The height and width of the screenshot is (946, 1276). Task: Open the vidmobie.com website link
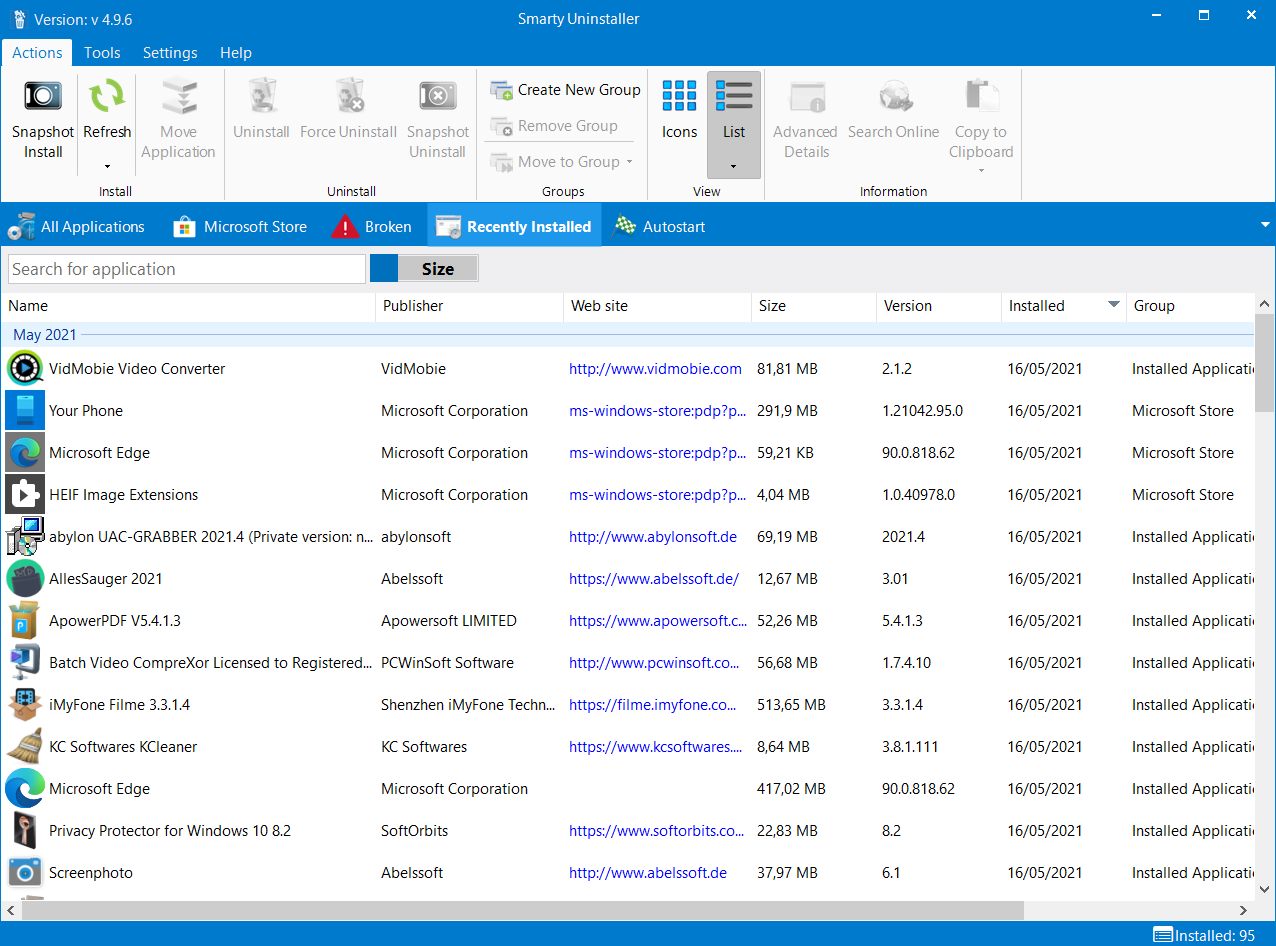(655, 369)
